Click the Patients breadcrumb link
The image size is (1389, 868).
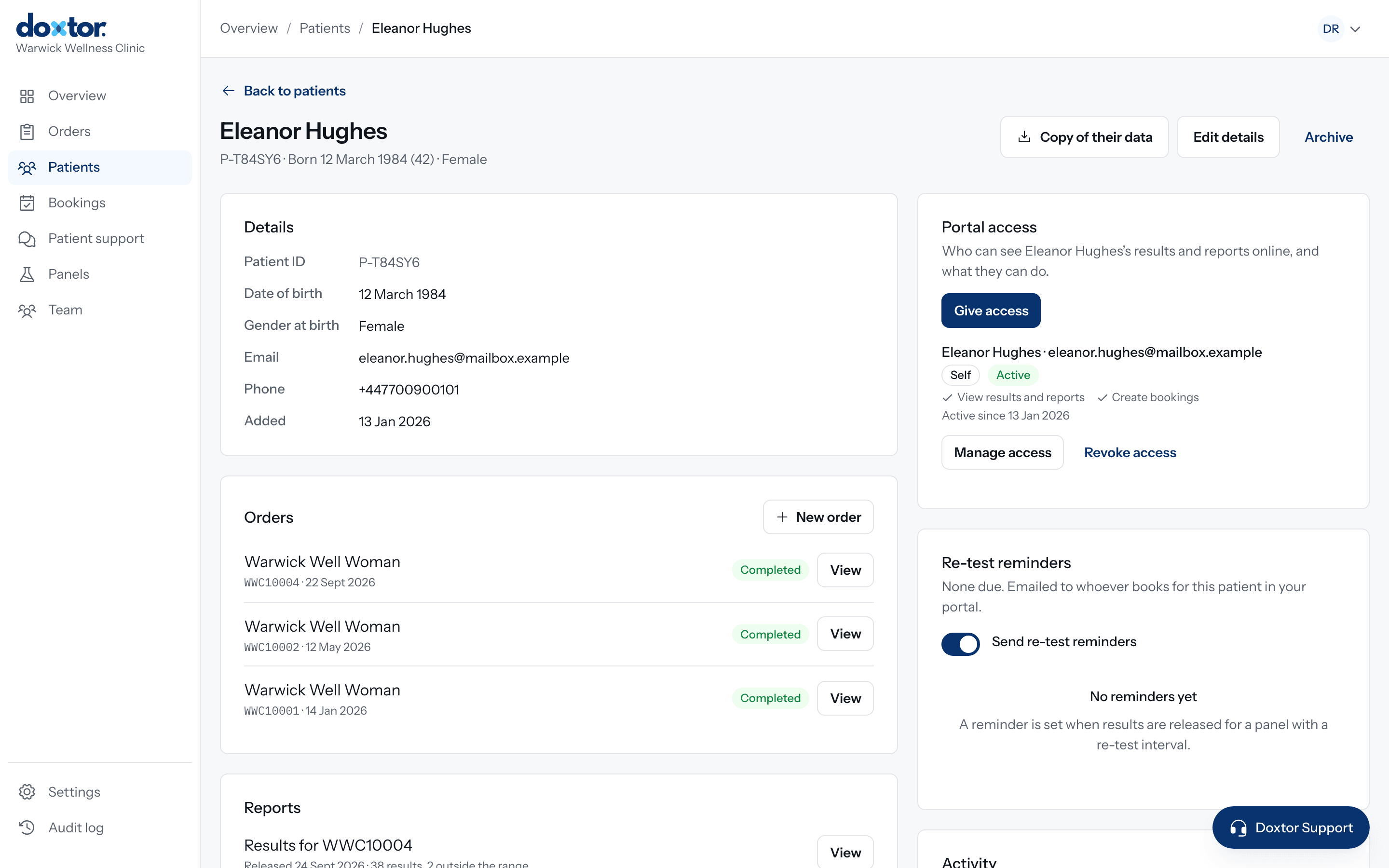pos(324,28)
